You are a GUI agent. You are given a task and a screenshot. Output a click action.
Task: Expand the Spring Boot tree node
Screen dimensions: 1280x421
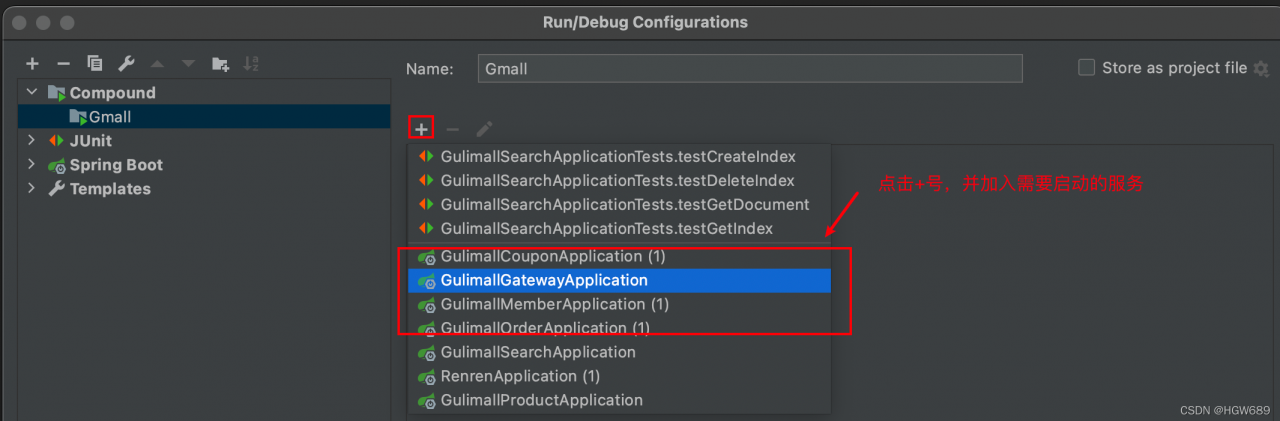coord(32,165)
